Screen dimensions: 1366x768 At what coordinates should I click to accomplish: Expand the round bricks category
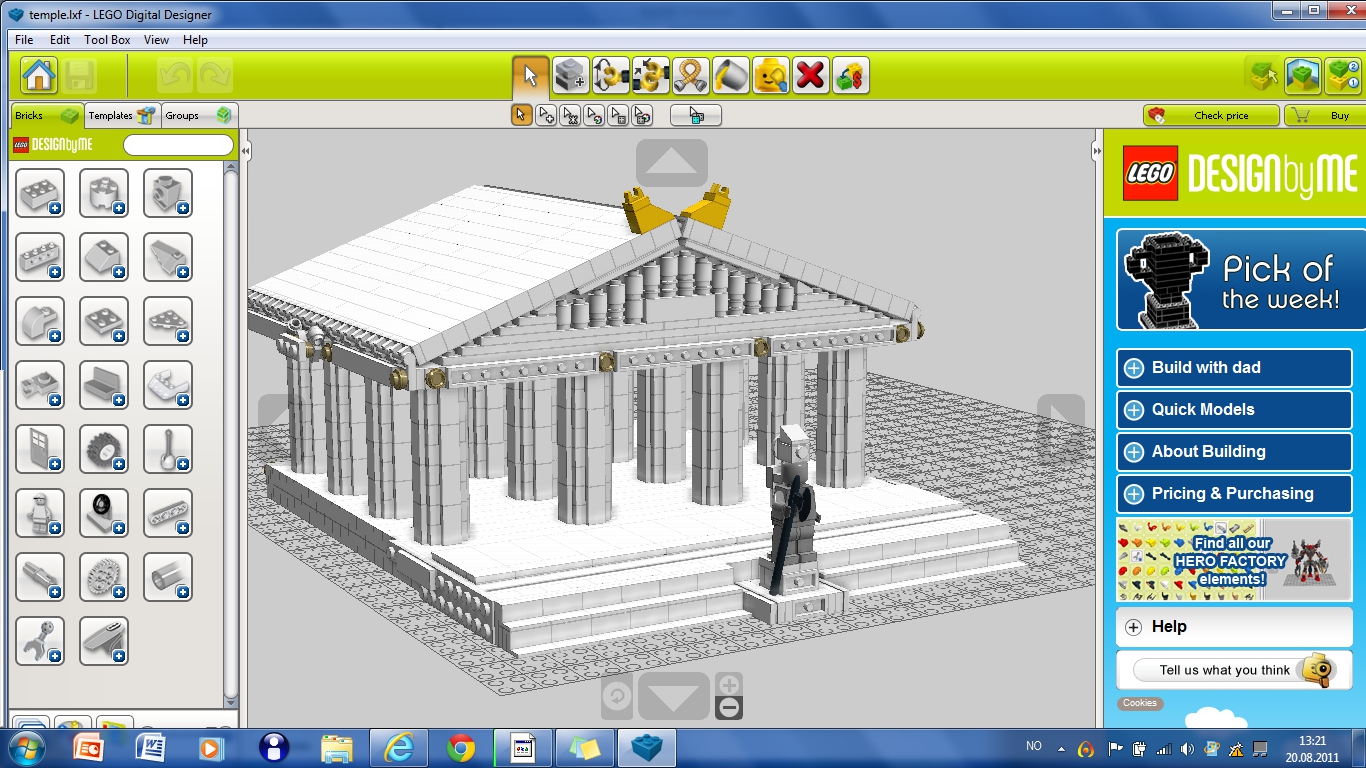tap(104, 193)
